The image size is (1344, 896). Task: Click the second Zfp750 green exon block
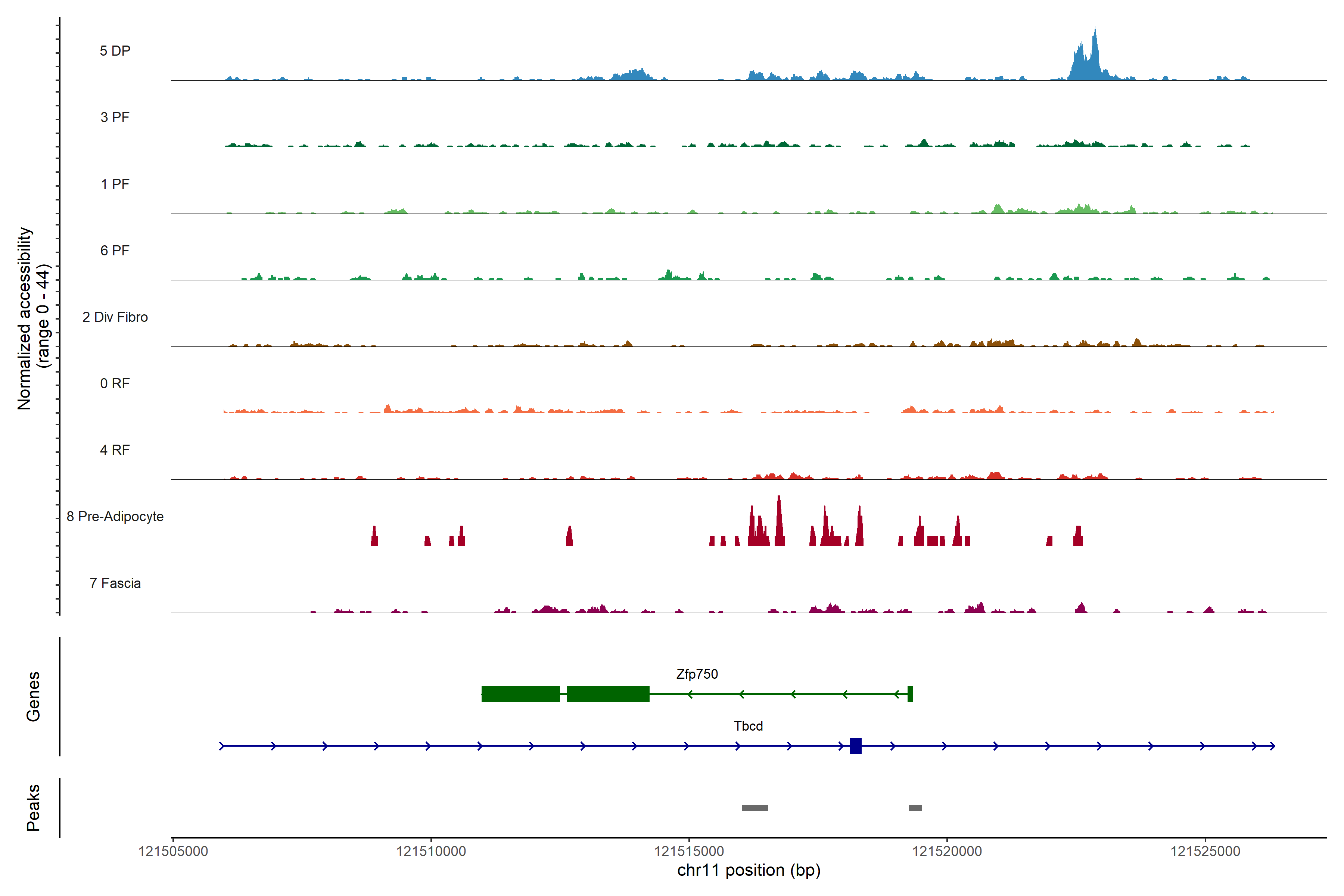point(608,694)
